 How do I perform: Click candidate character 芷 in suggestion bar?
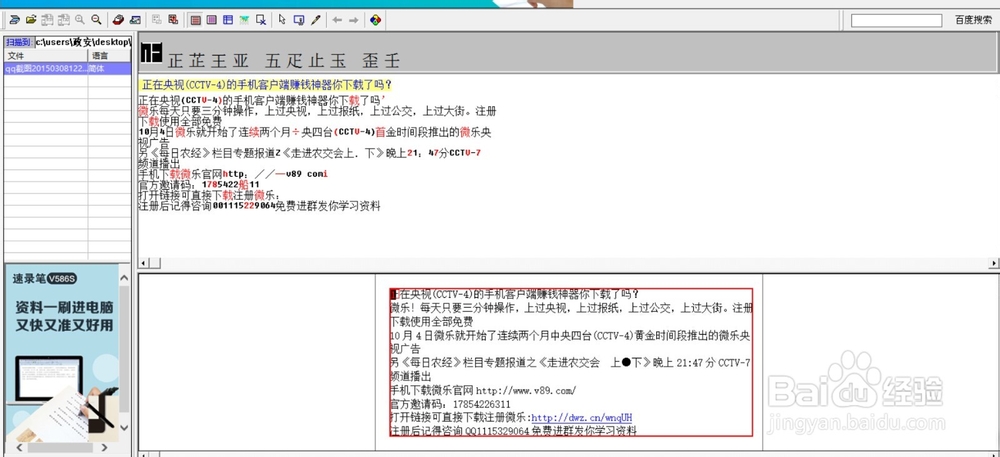(x=198, y=61)
